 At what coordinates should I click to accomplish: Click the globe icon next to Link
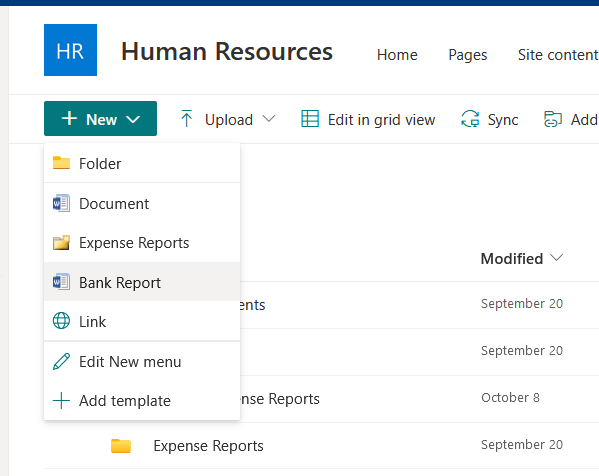tap(61, 321)
